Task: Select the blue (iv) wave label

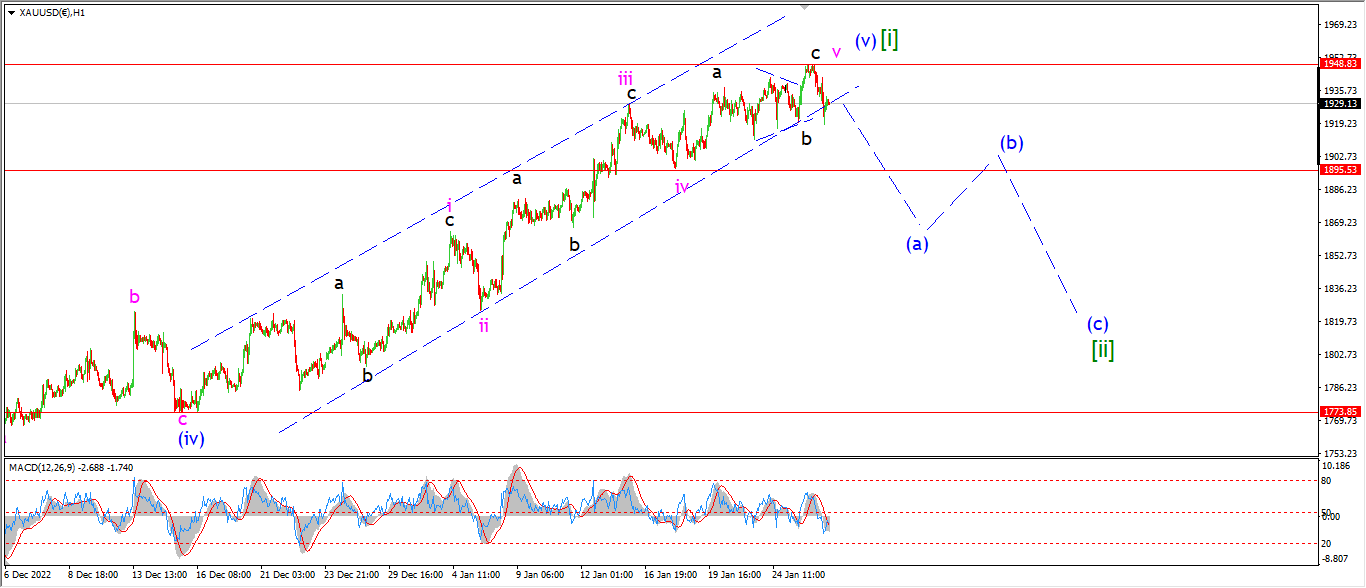Action: [191, 438]
